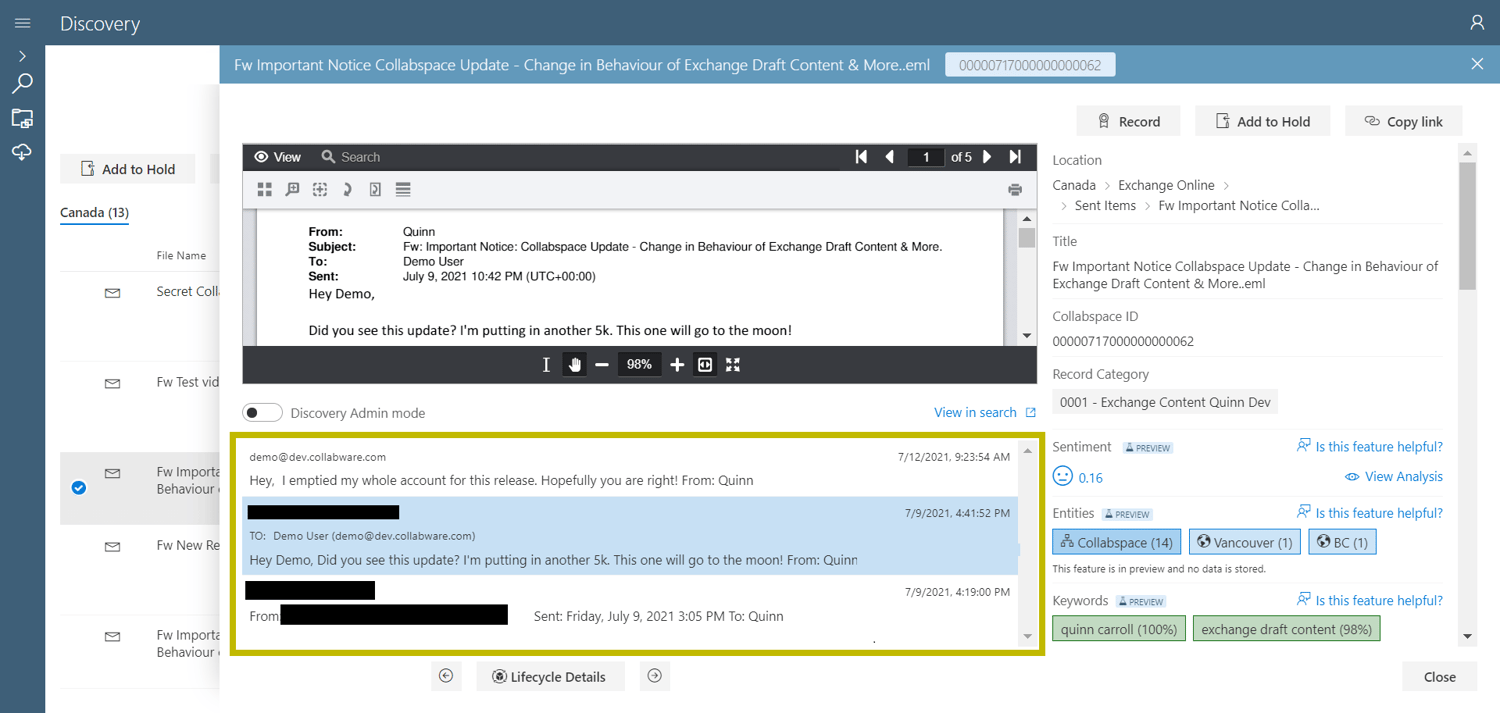This screenshot has width=1500, height=713.
Task: Open the user profile icon top right
Action: click(1477, 22)
